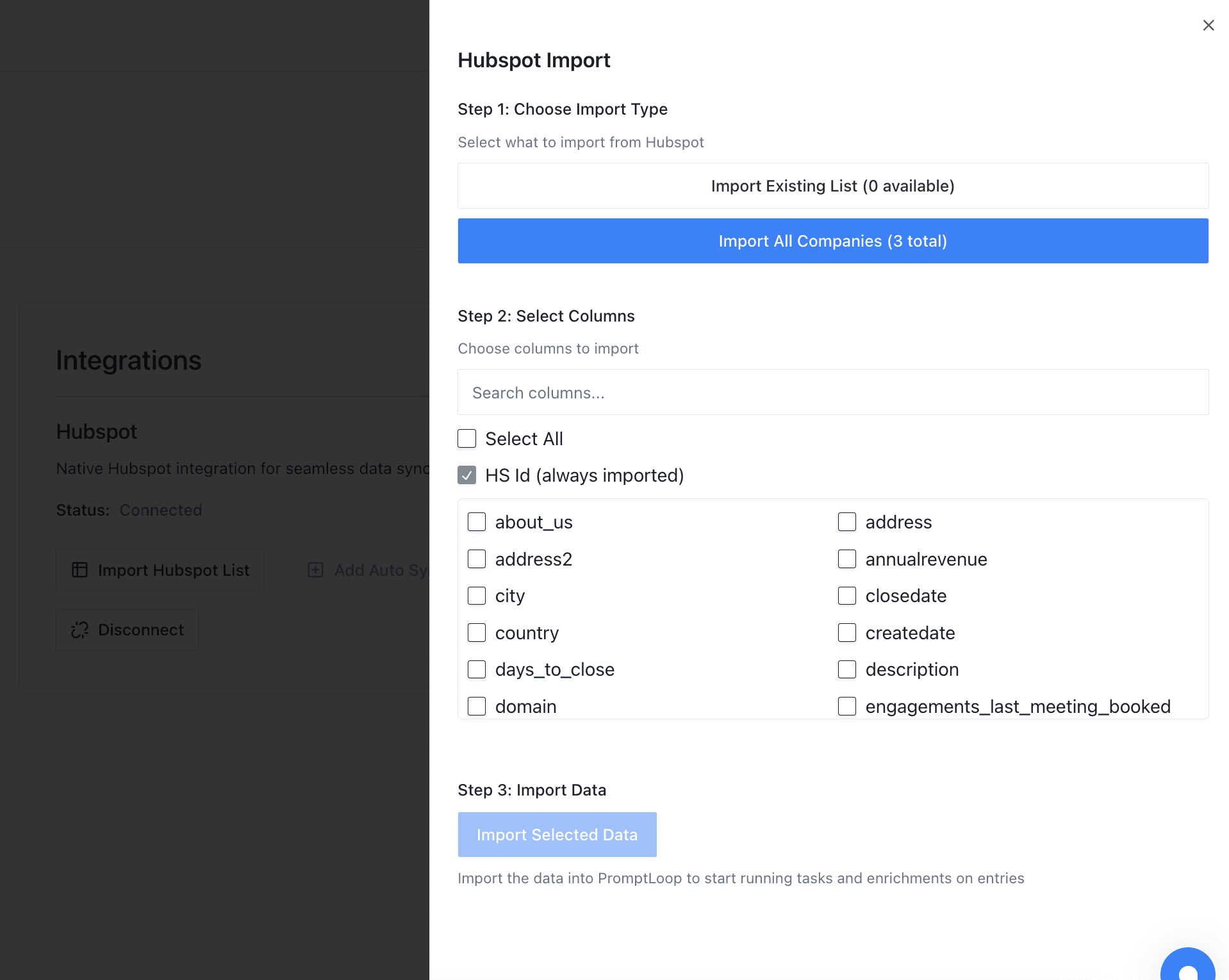1229x980 pixels.
Task: Click the Import Hubspot List table icon
Action: pyautogui.click(x=79, y=570)
